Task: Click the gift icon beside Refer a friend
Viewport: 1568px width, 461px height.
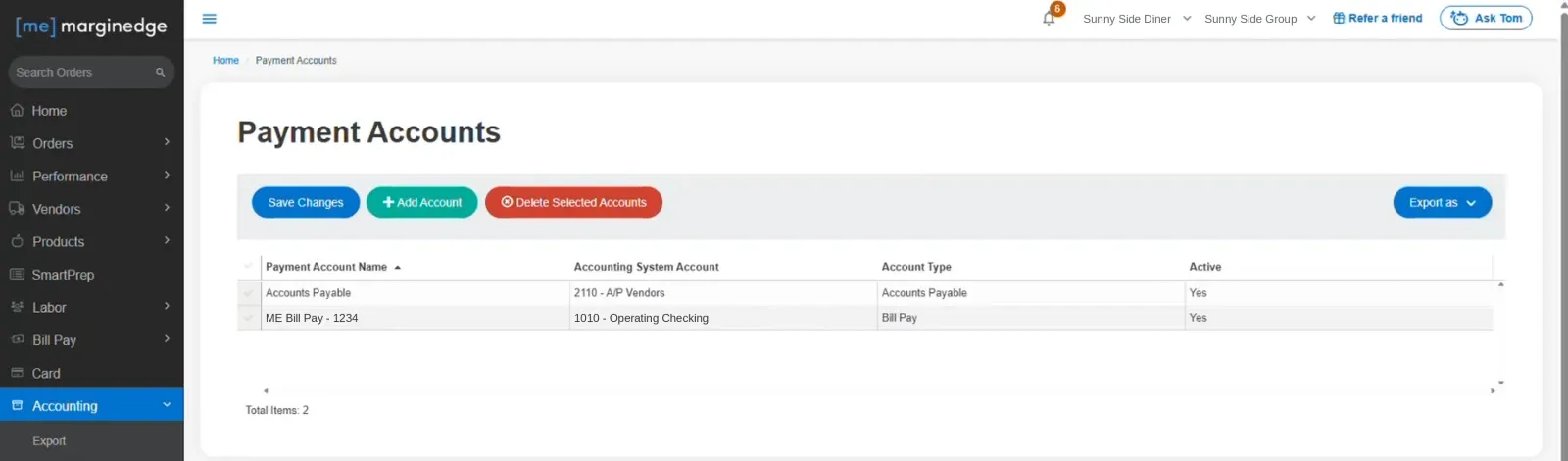Action: [x=1339, y=18]
